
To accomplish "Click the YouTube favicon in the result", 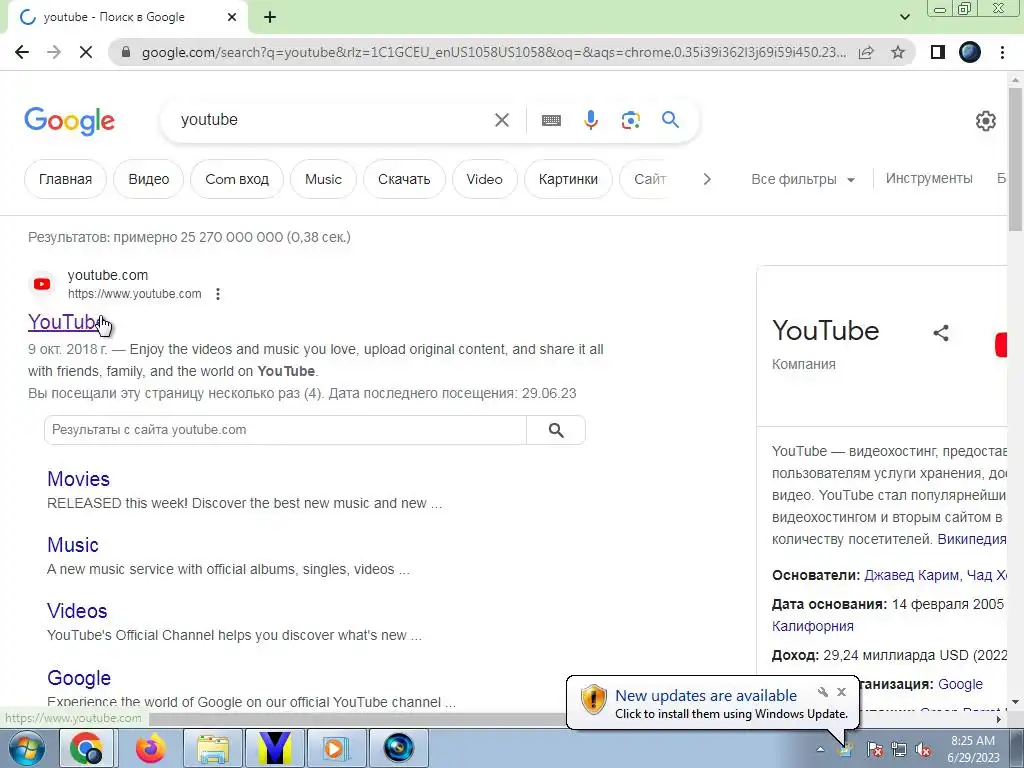I will (x=42, y=284).
